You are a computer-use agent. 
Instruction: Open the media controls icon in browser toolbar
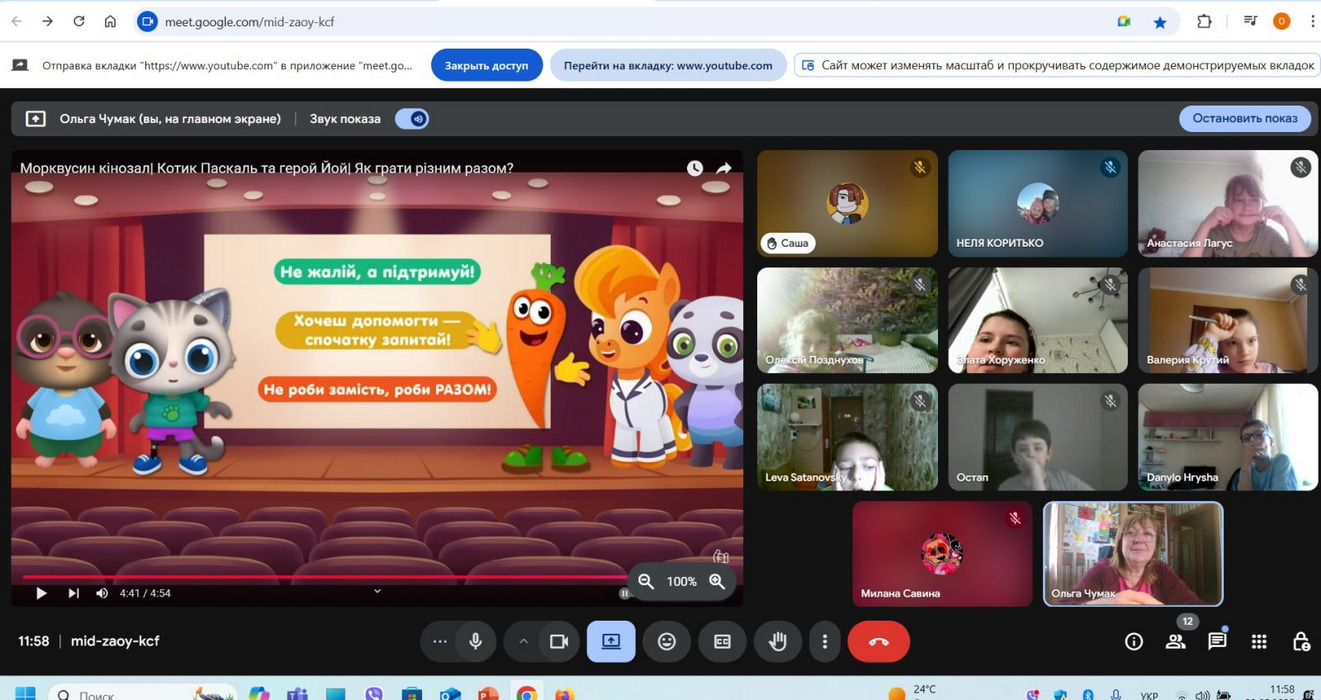pyautogui.click(x=1250, y=21)
